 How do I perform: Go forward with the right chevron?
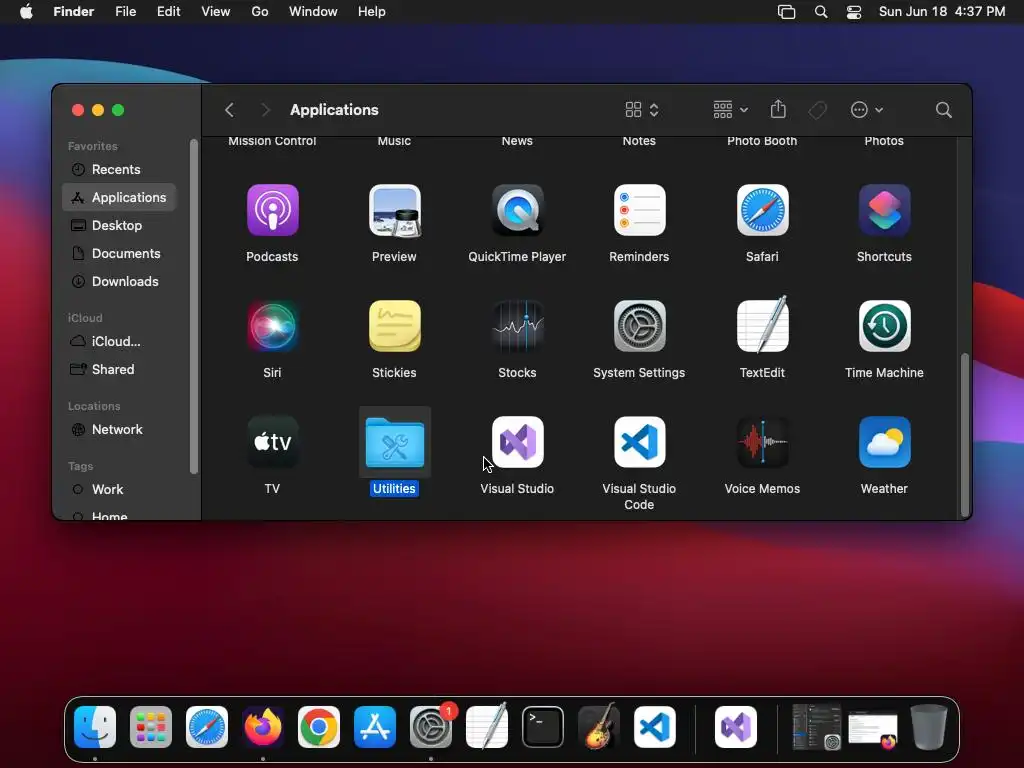265,110
